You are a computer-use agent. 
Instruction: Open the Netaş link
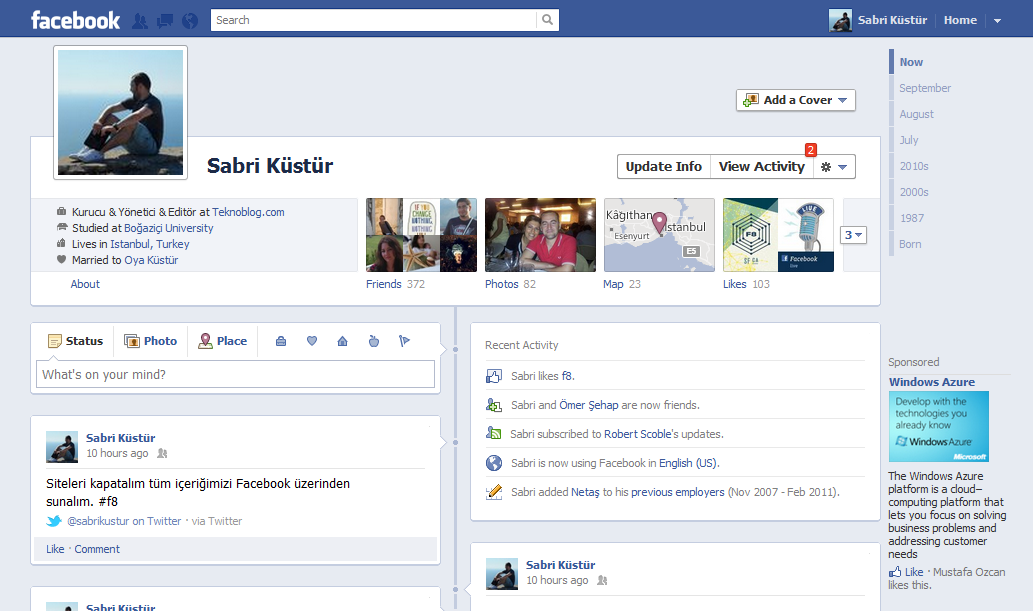(x=585, y=492)
